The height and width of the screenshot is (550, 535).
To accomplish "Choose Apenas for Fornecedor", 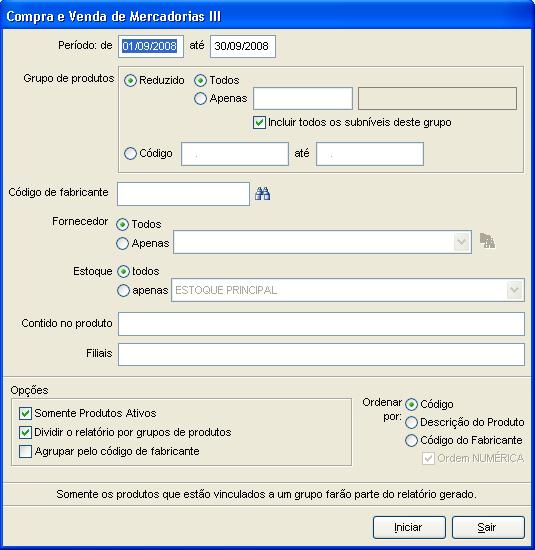I will tap(122, 243).
